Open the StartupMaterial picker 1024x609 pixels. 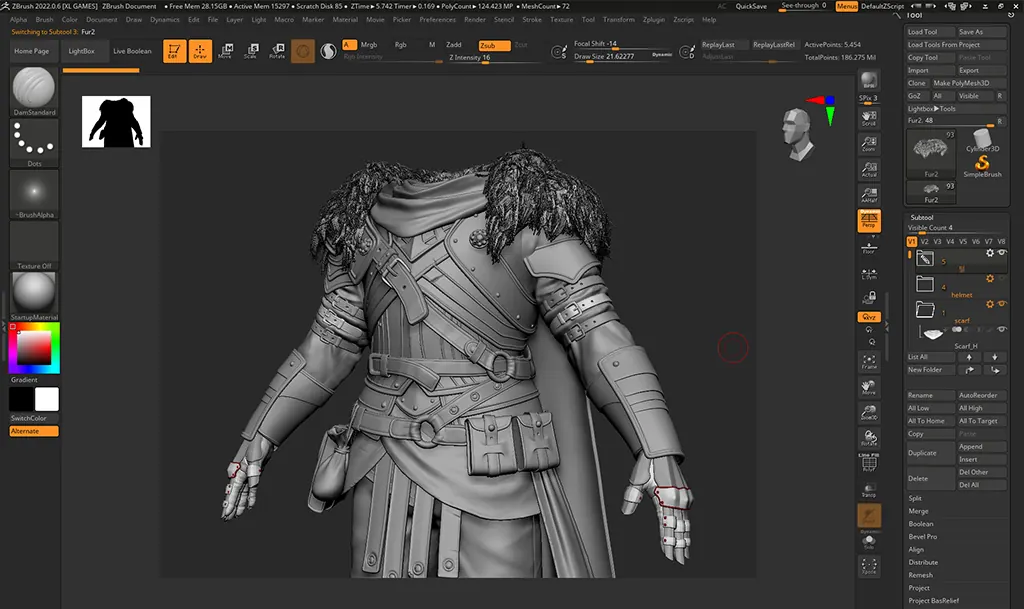pos(34,296)
